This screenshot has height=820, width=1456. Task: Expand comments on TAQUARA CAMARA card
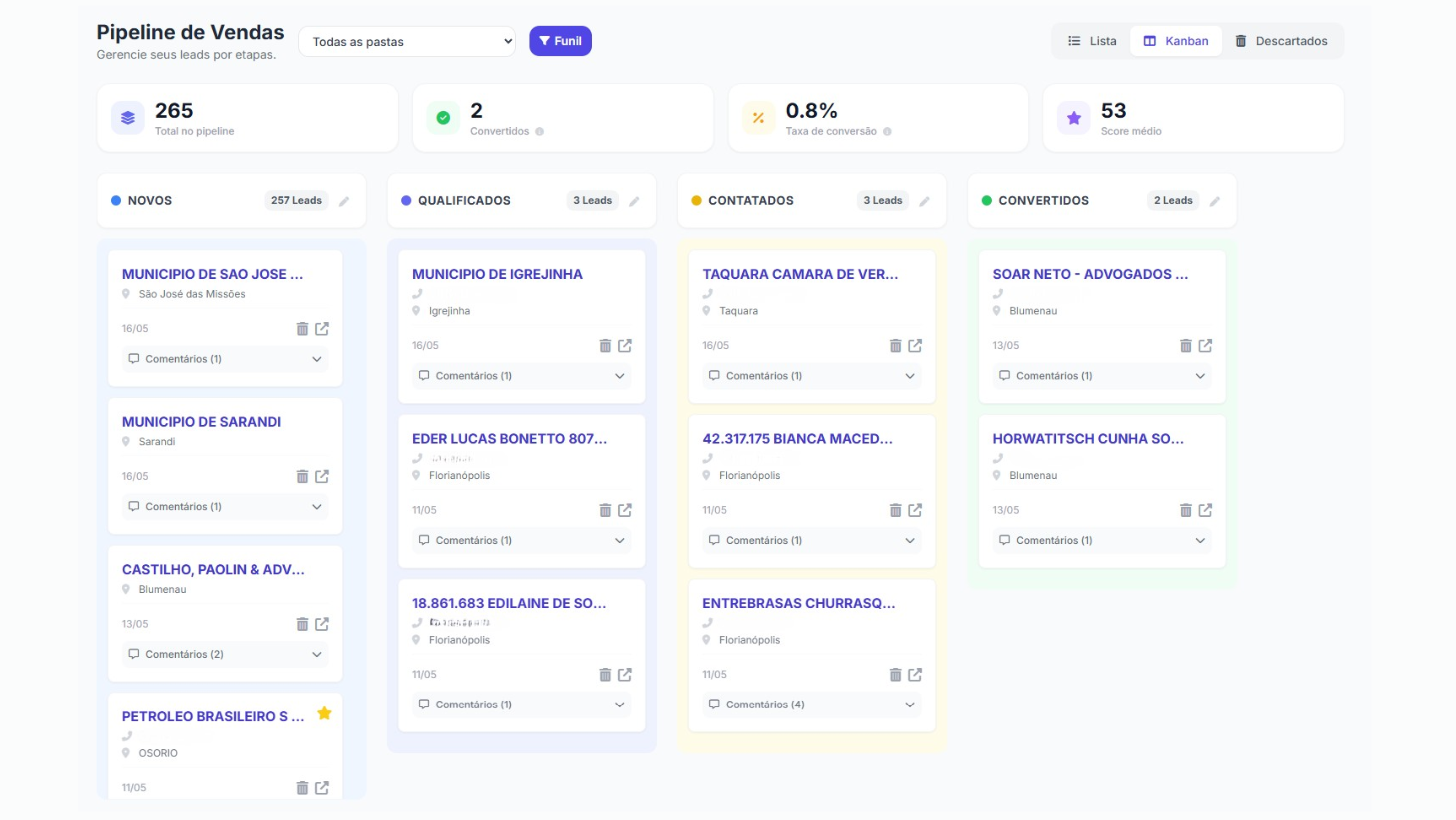pos(812,376)
